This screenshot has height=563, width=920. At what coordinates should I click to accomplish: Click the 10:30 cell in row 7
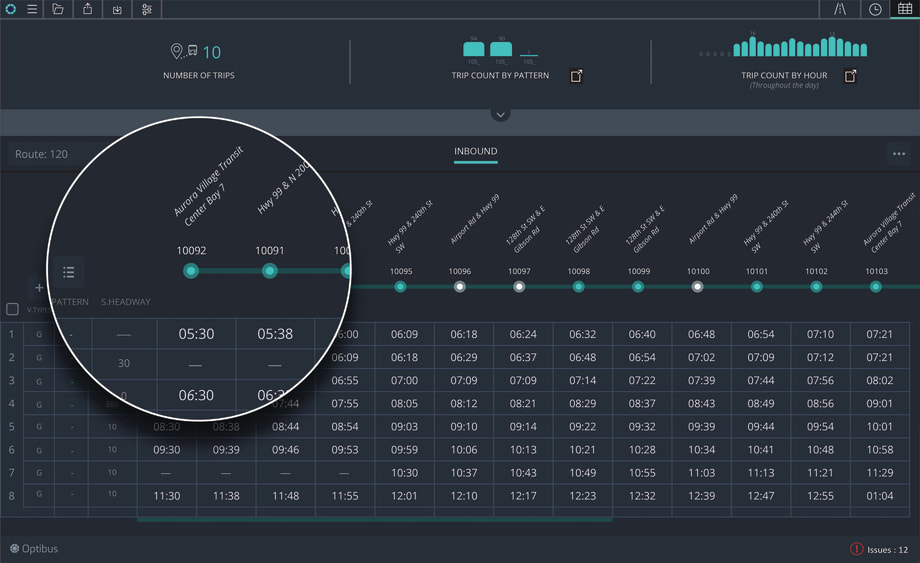pos(404,473)
